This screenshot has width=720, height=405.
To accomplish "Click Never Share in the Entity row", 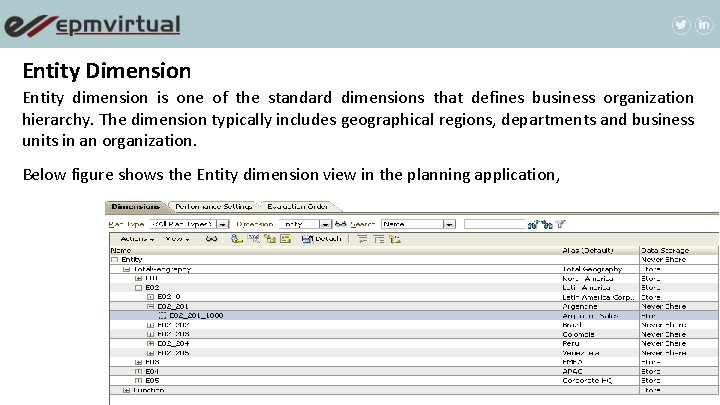I will 664,259.
